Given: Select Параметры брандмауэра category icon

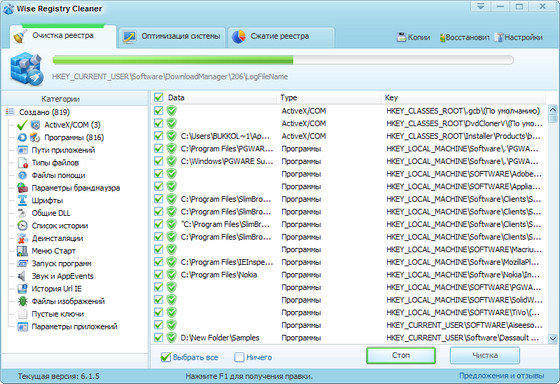Looking at the screenshot, I should coord(22,188).
